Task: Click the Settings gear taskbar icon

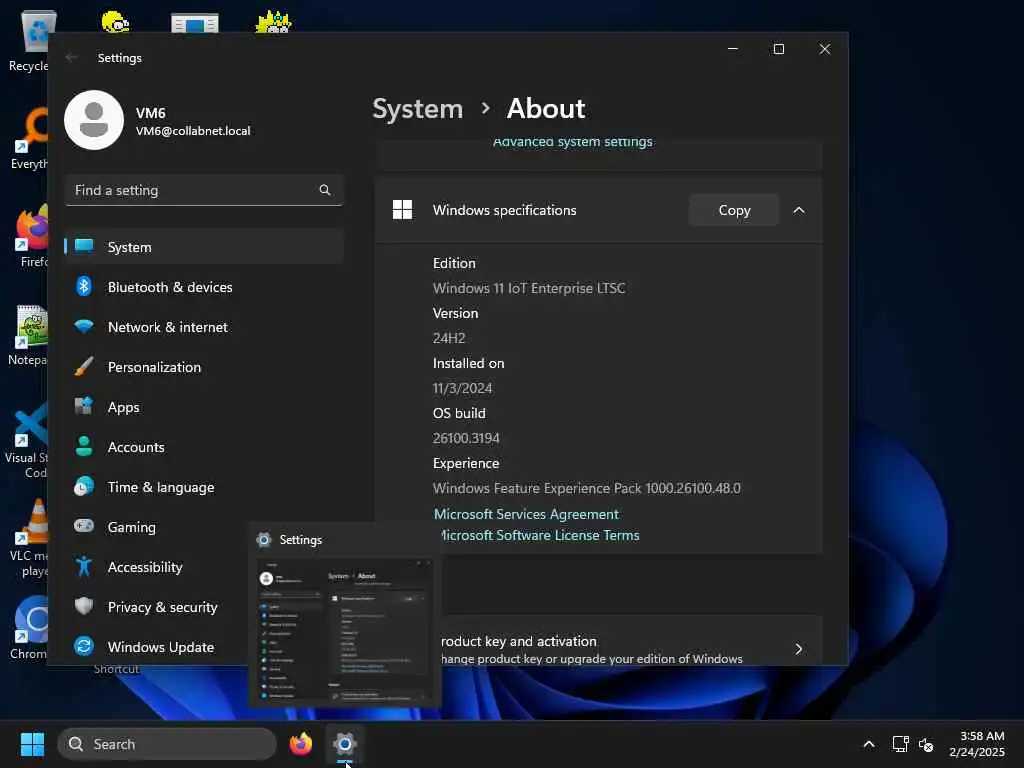Action: [x=345, y=744]
